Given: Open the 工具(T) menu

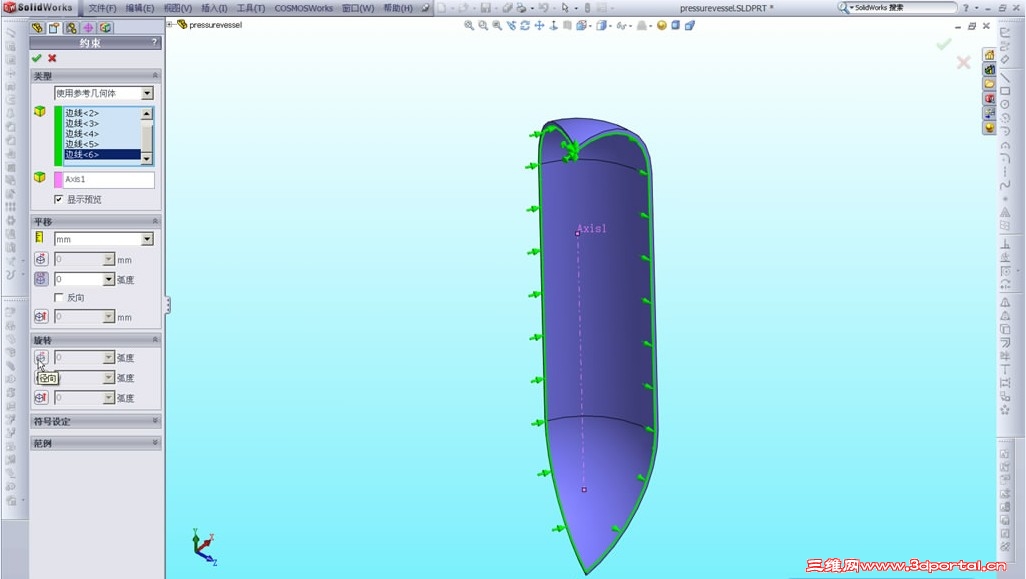Looking at the screenshot, I should coord(251,8).
